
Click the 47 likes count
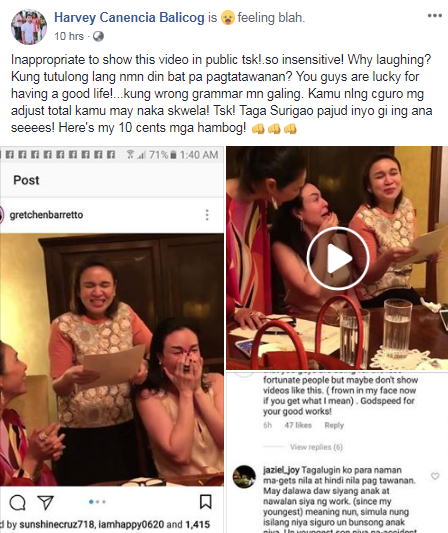pos(298,425)
